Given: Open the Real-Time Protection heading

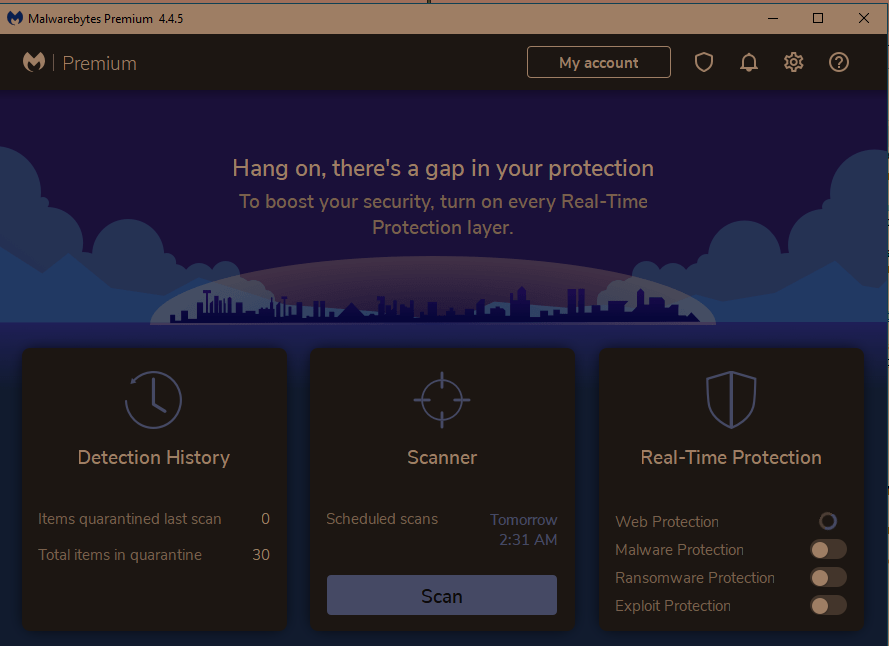Looking at the screenshot, I should coord(730,457).
